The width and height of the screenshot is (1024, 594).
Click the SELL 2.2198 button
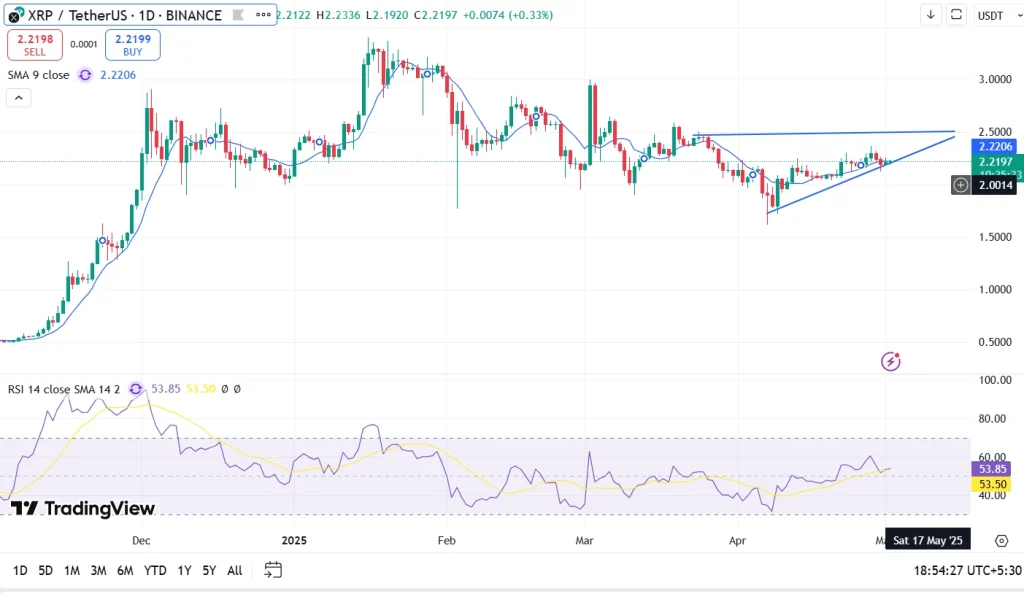[x=35, y=45]
